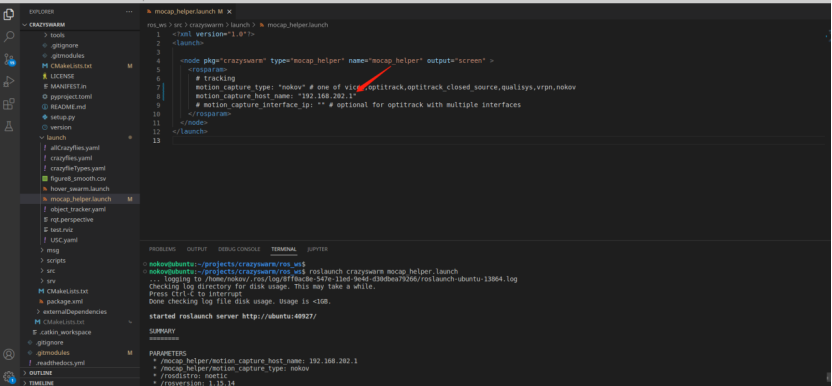The image size is (832, 386).
Task: Open the Manage gear icon
Action: [9, 376]
